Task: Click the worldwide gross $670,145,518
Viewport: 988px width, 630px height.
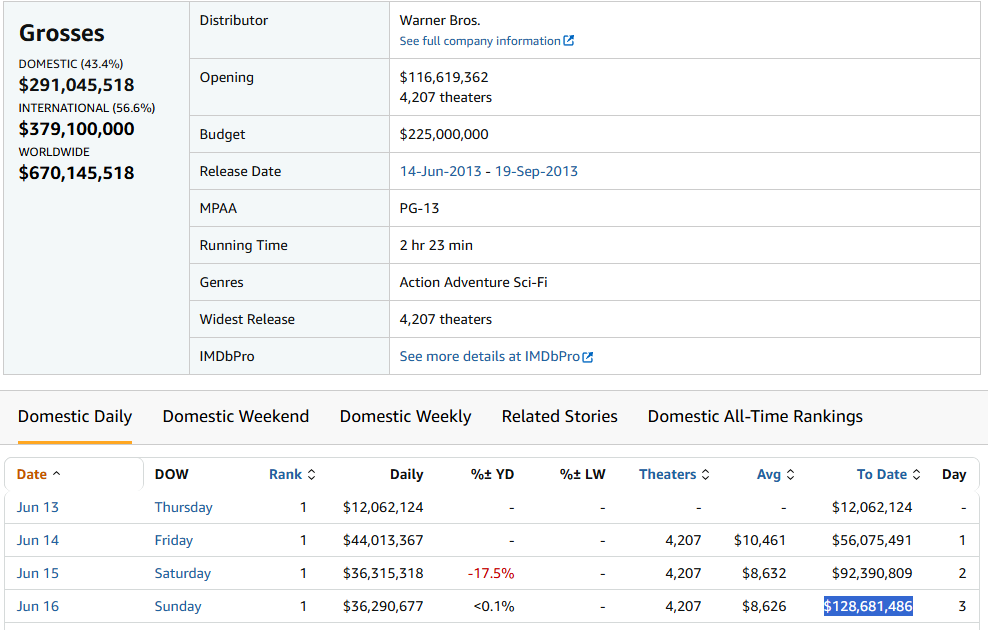Action: pos(76,173)
